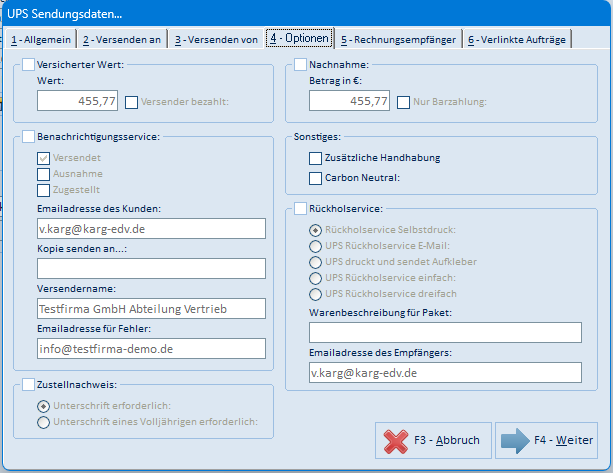Go to the 3 - Versenden von tab
The width and height of the screenshot is (613, 473).
[216, 39]
